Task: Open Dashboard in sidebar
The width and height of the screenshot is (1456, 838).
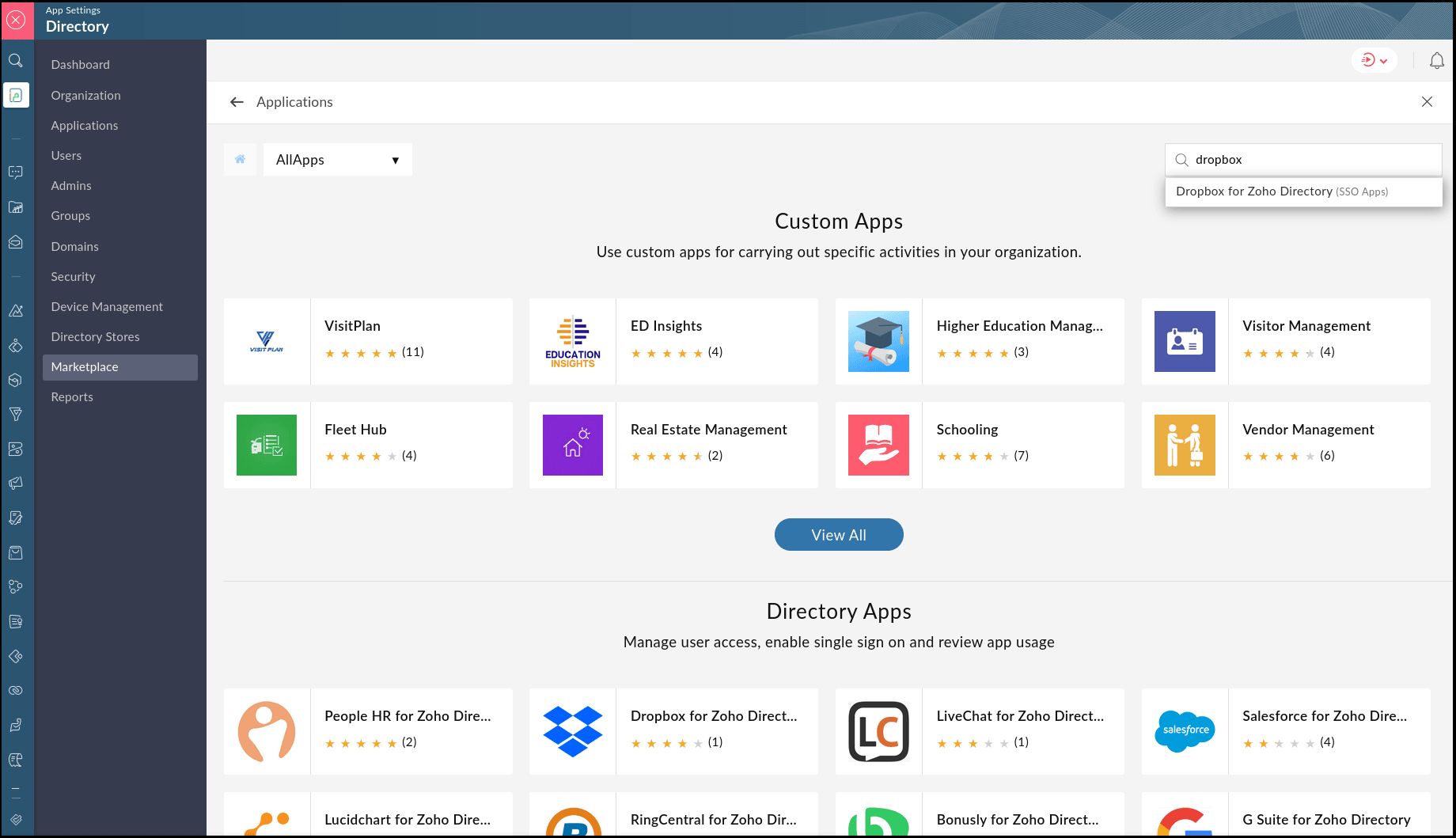Action: (81, 65)
